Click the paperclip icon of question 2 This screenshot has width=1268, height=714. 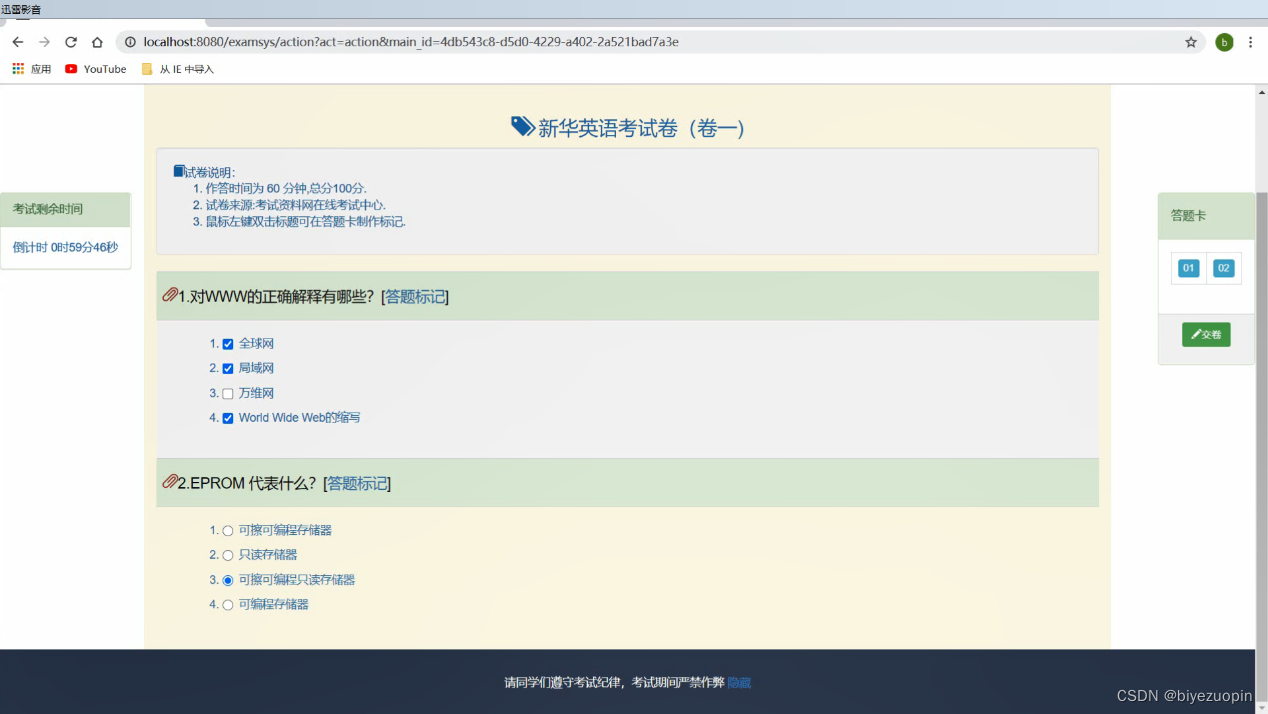tap(170, 482)
